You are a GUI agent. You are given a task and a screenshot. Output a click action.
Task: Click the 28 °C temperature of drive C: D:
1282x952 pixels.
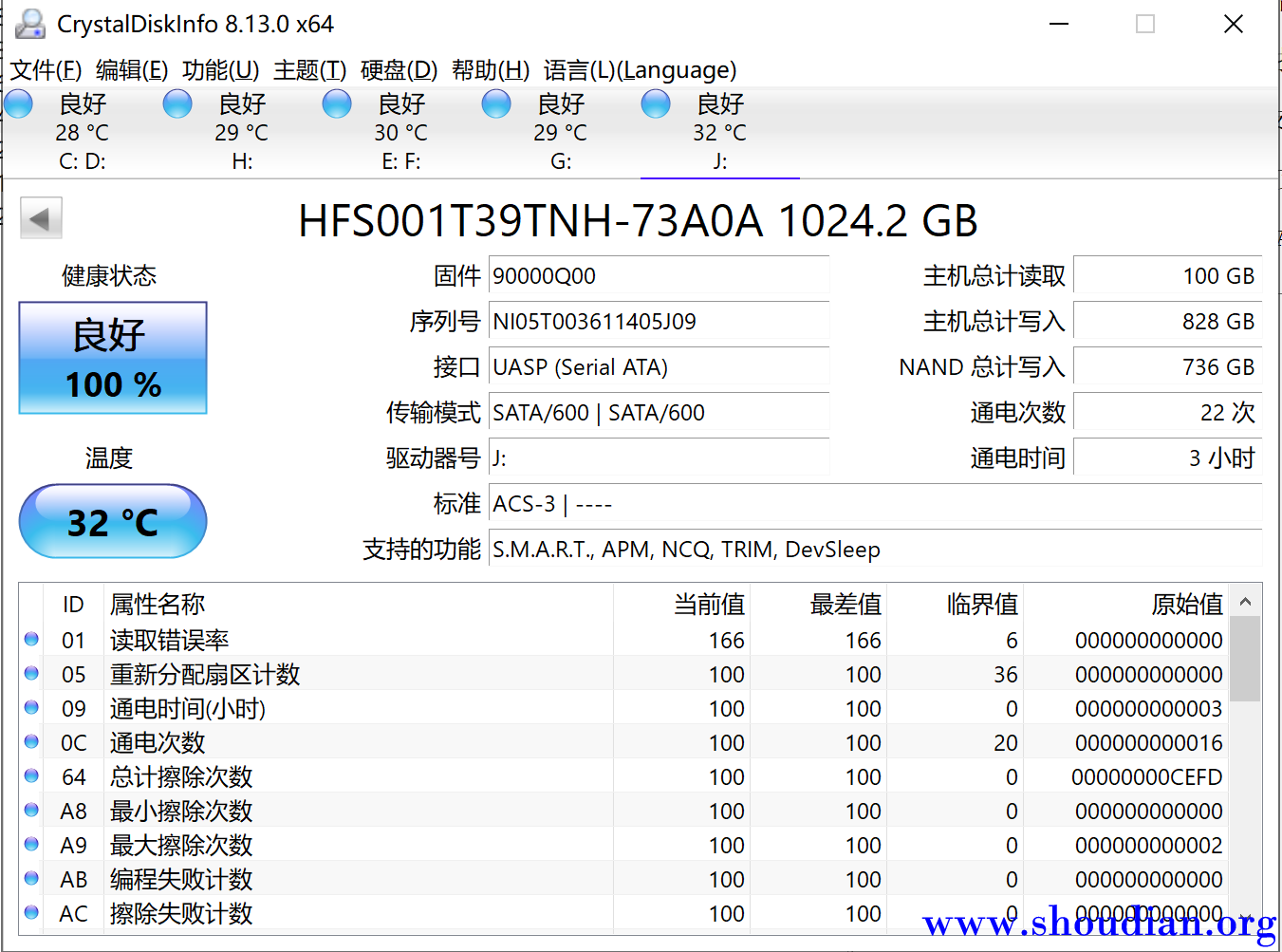coord(82,133)
